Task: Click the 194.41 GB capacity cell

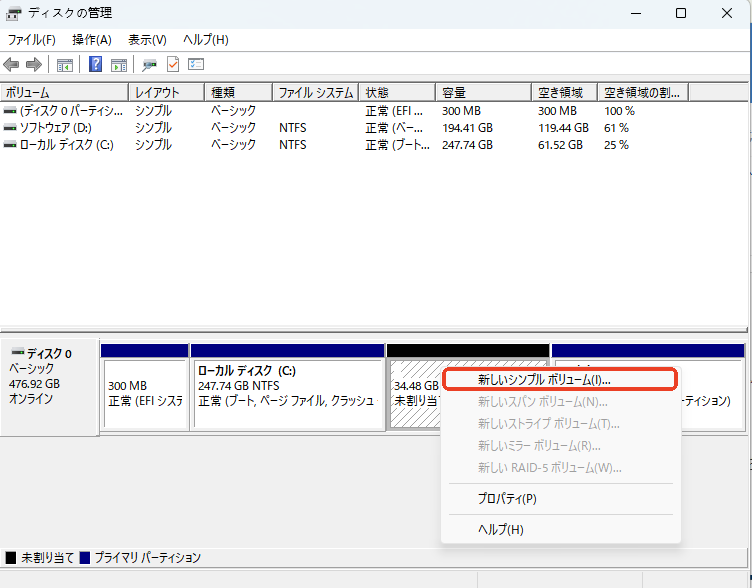Action: 467,128
